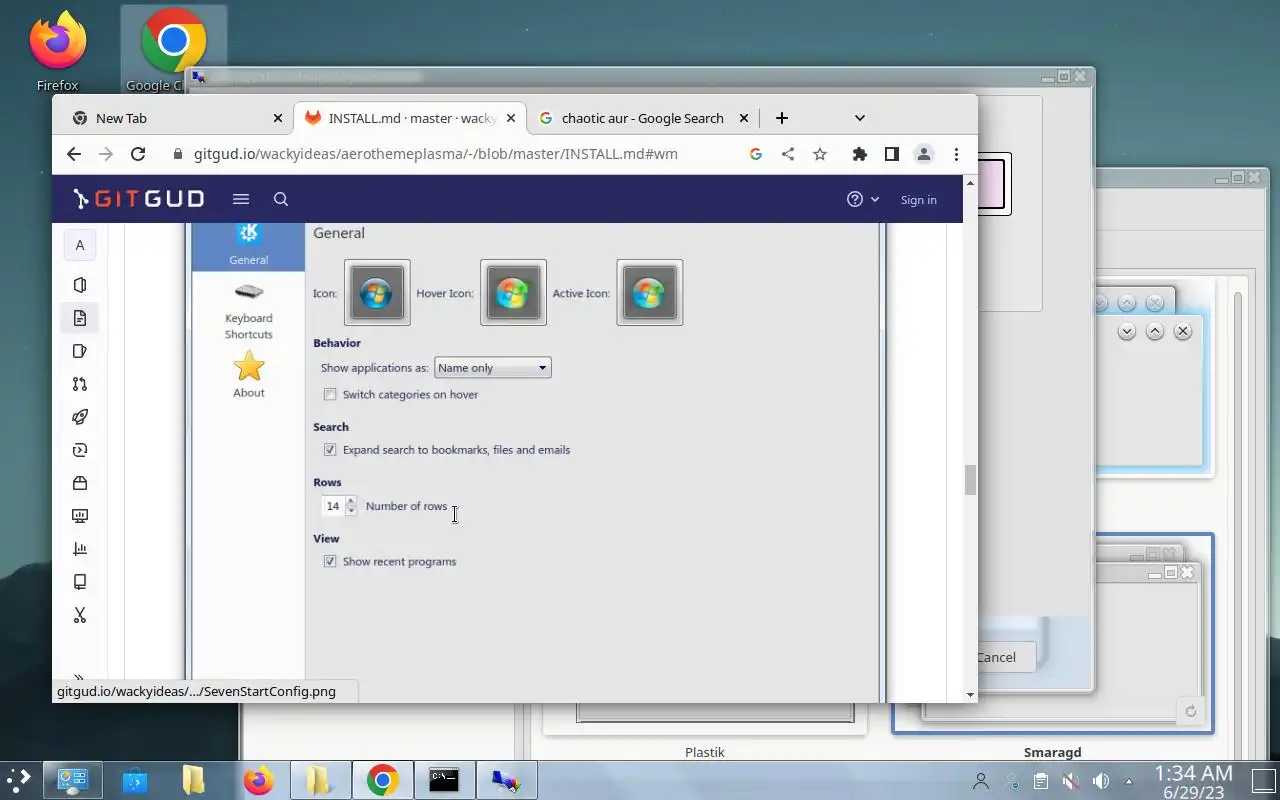Launch Firefox from the desktop shortcut

57,52
